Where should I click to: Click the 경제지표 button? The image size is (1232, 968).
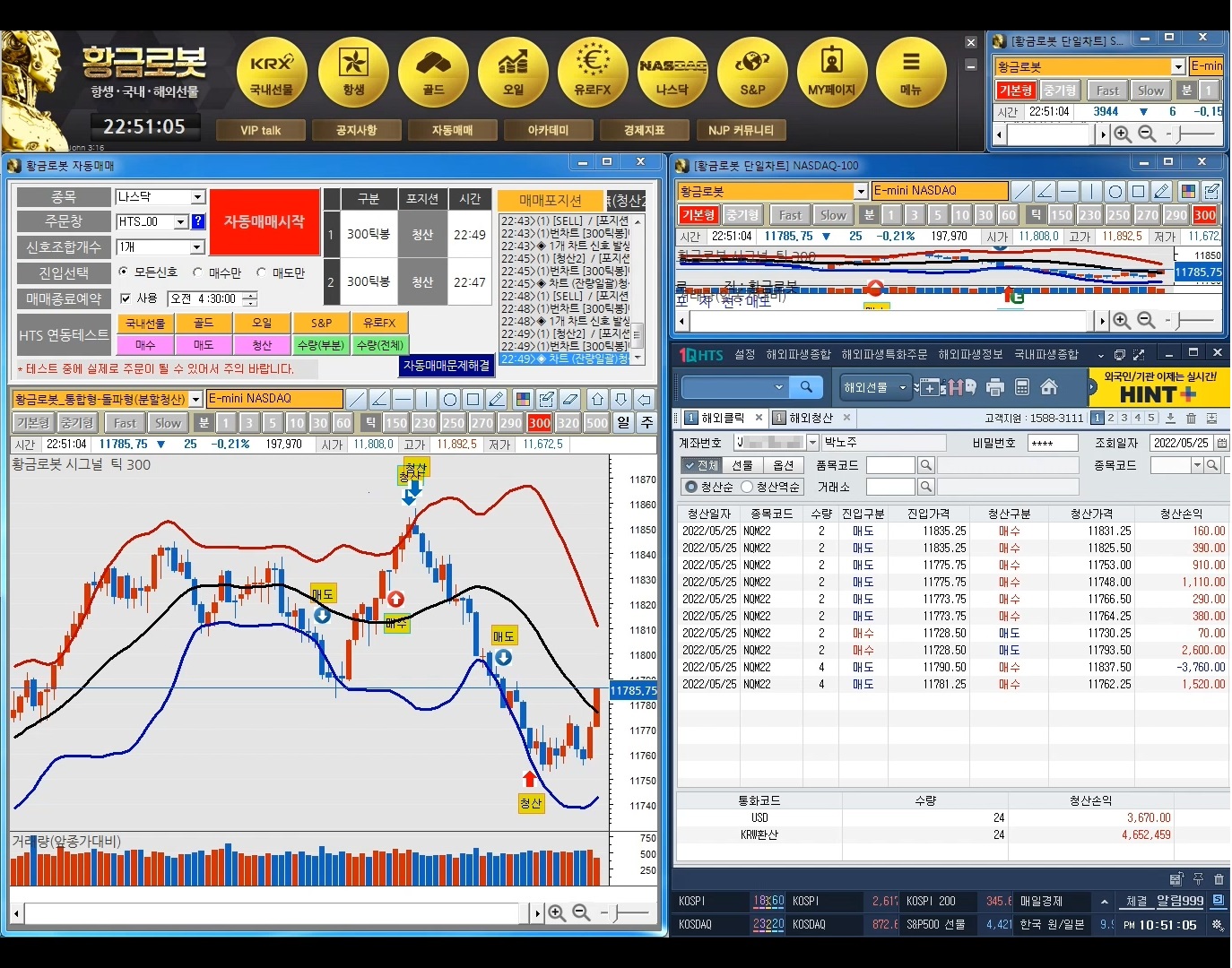pyautogui.click(x=645, y=130)
